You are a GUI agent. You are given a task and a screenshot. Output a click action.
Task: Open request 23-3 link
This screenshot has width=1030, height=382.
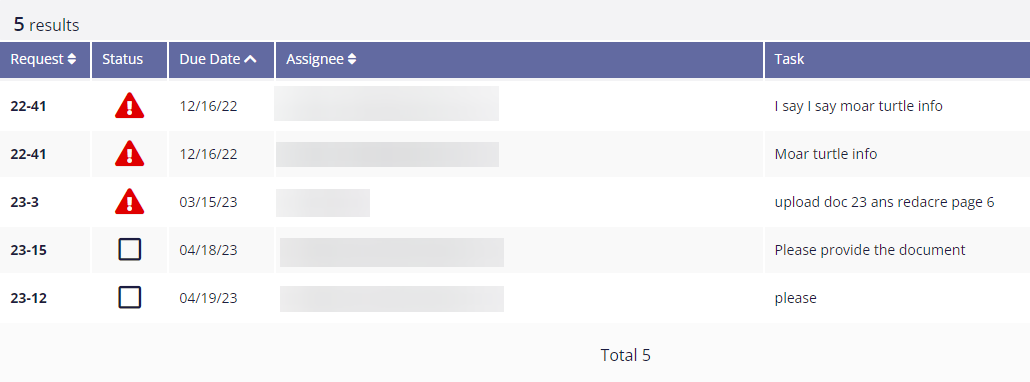24,202
